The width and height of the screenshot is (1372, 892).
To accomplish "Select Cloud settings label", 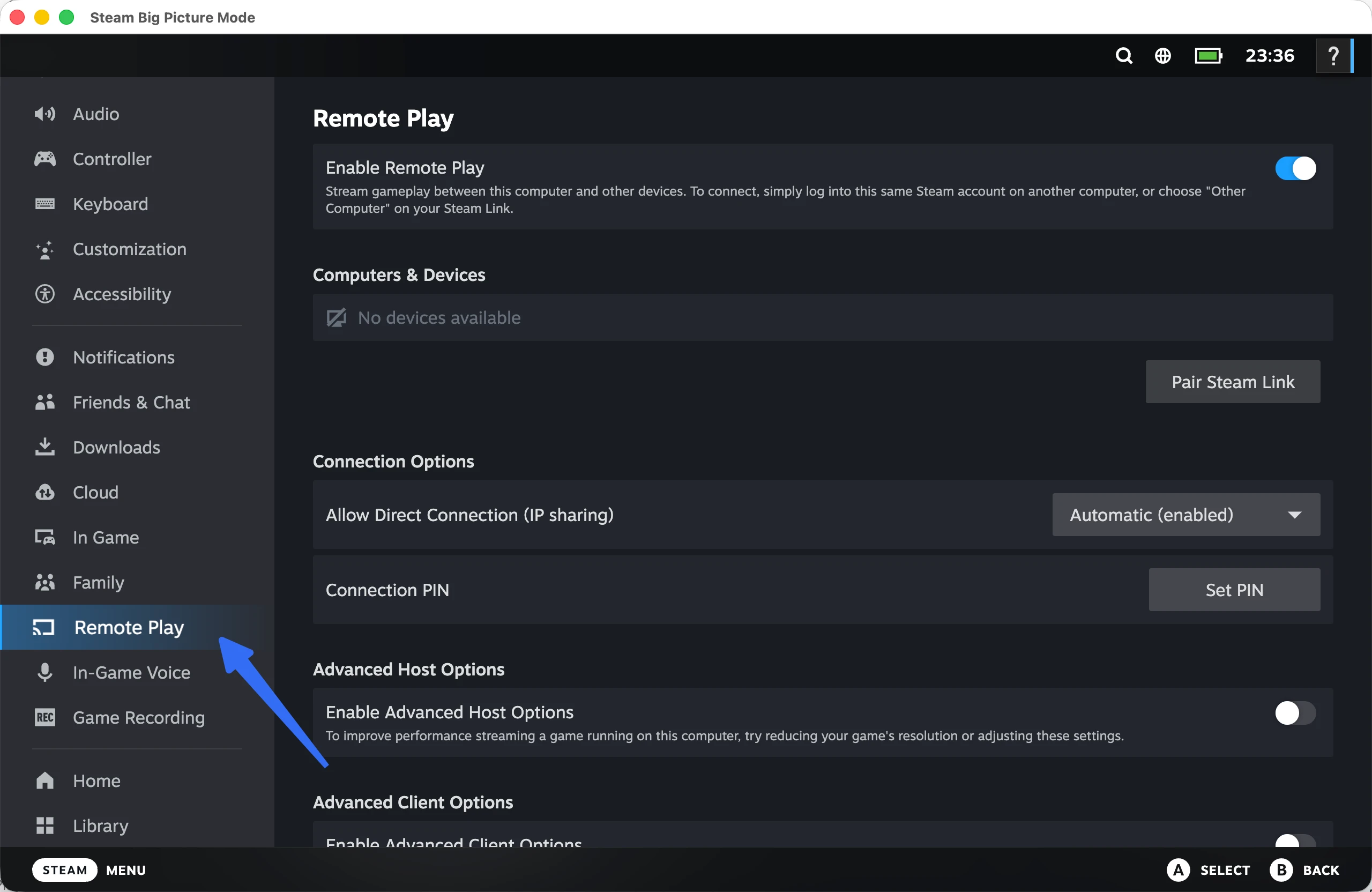I will tap(95, 493).
